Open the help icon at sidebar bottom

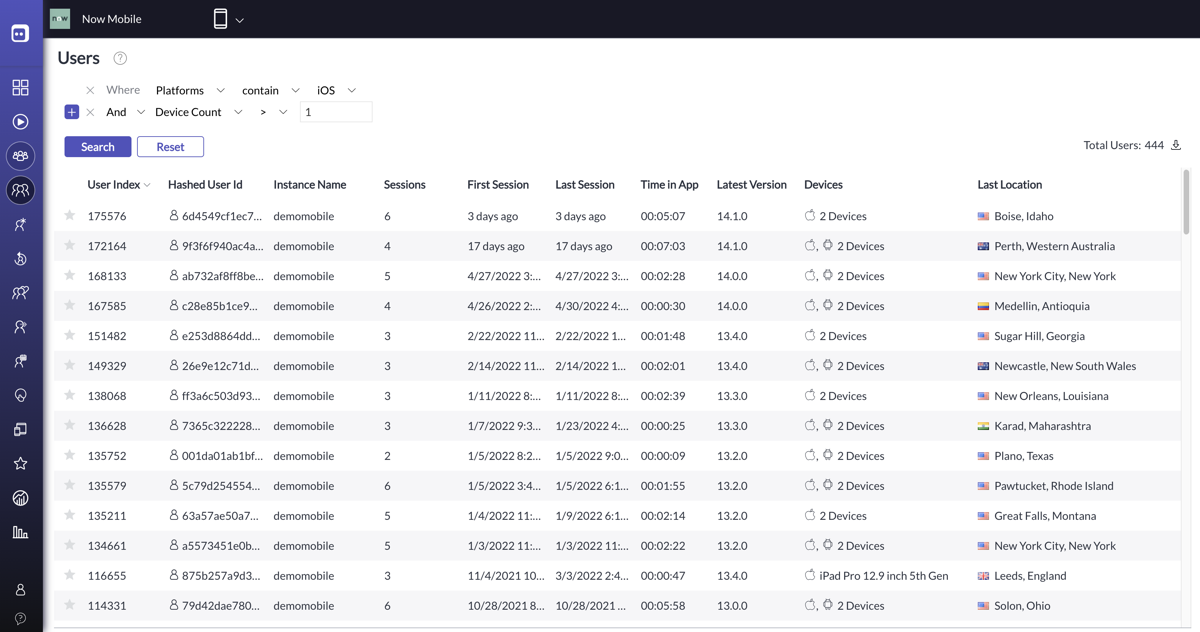click(20, 619)
